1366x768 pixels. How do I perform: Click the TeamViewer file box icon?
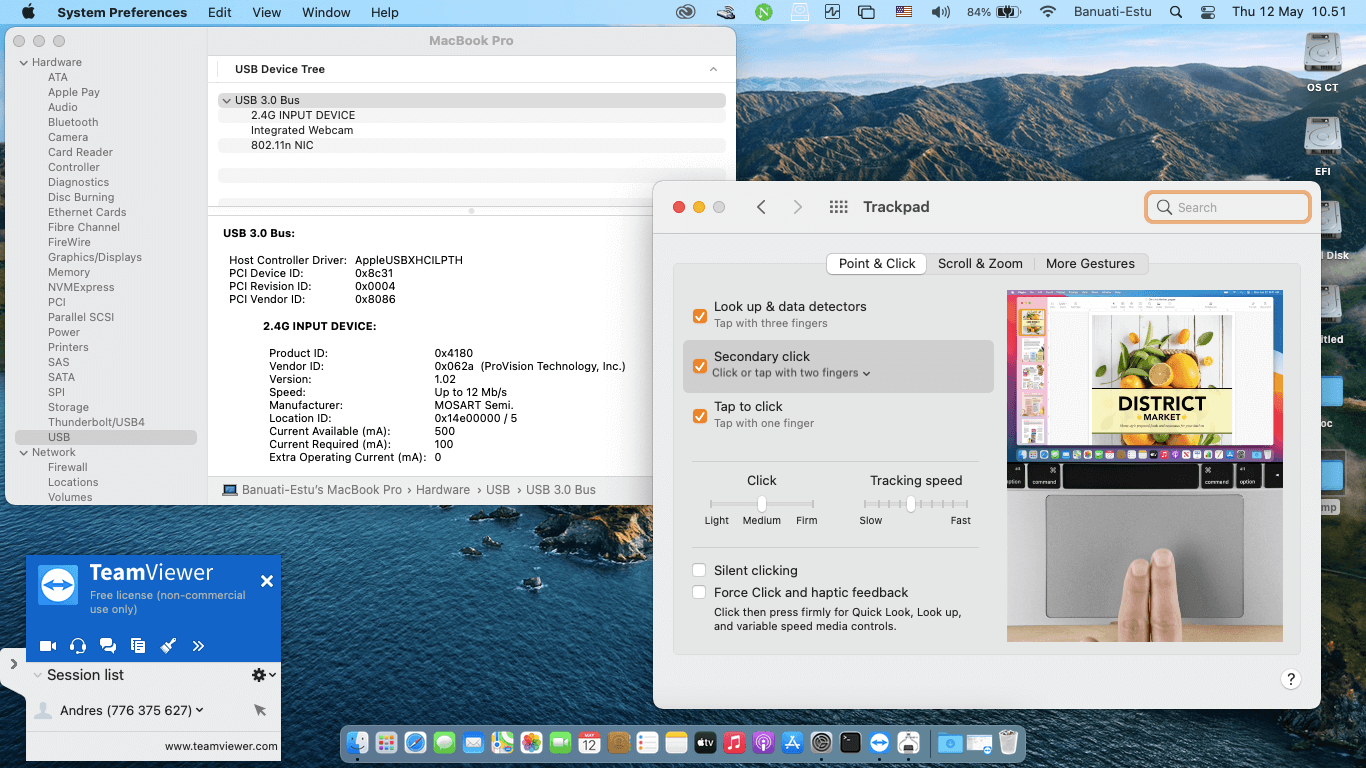click(x=138, y=646)
